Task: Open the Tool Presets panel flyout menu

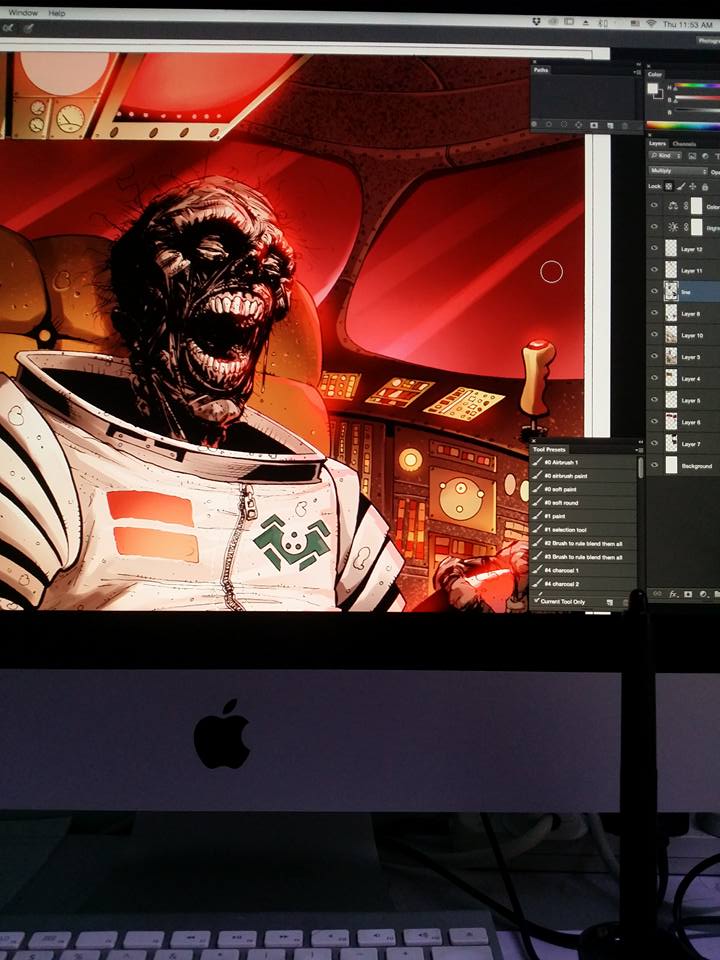Action: (x=639, y=450)
